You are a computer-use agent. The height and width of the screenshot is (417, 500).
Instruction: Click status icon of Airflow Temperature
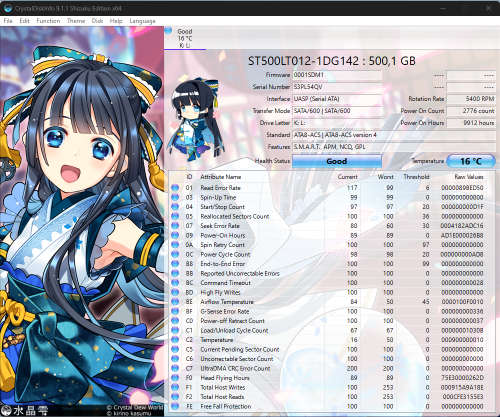pyautogui.click(x=175, y=302)
